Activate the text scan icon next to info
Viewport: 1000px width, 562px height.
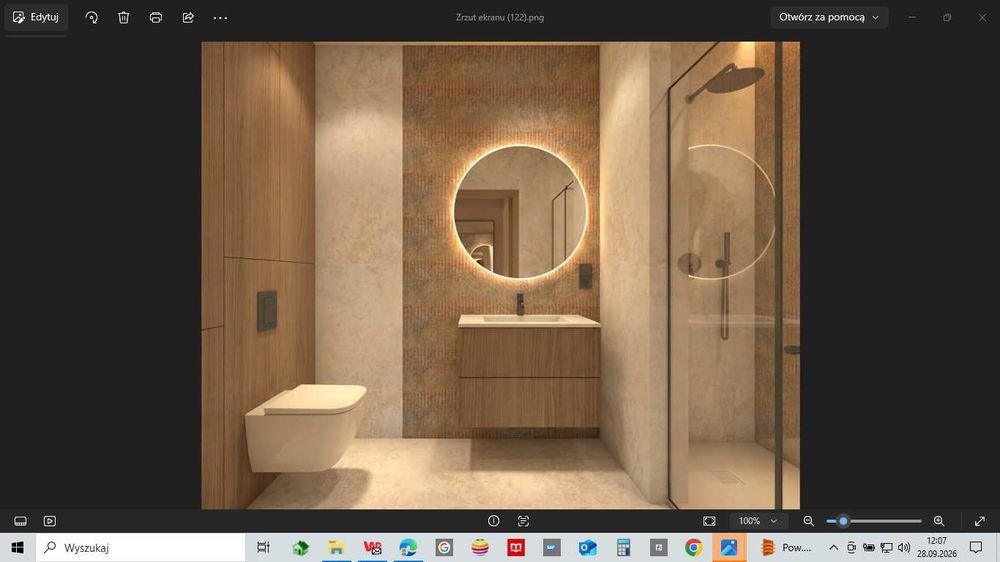[x=524, y=521]
